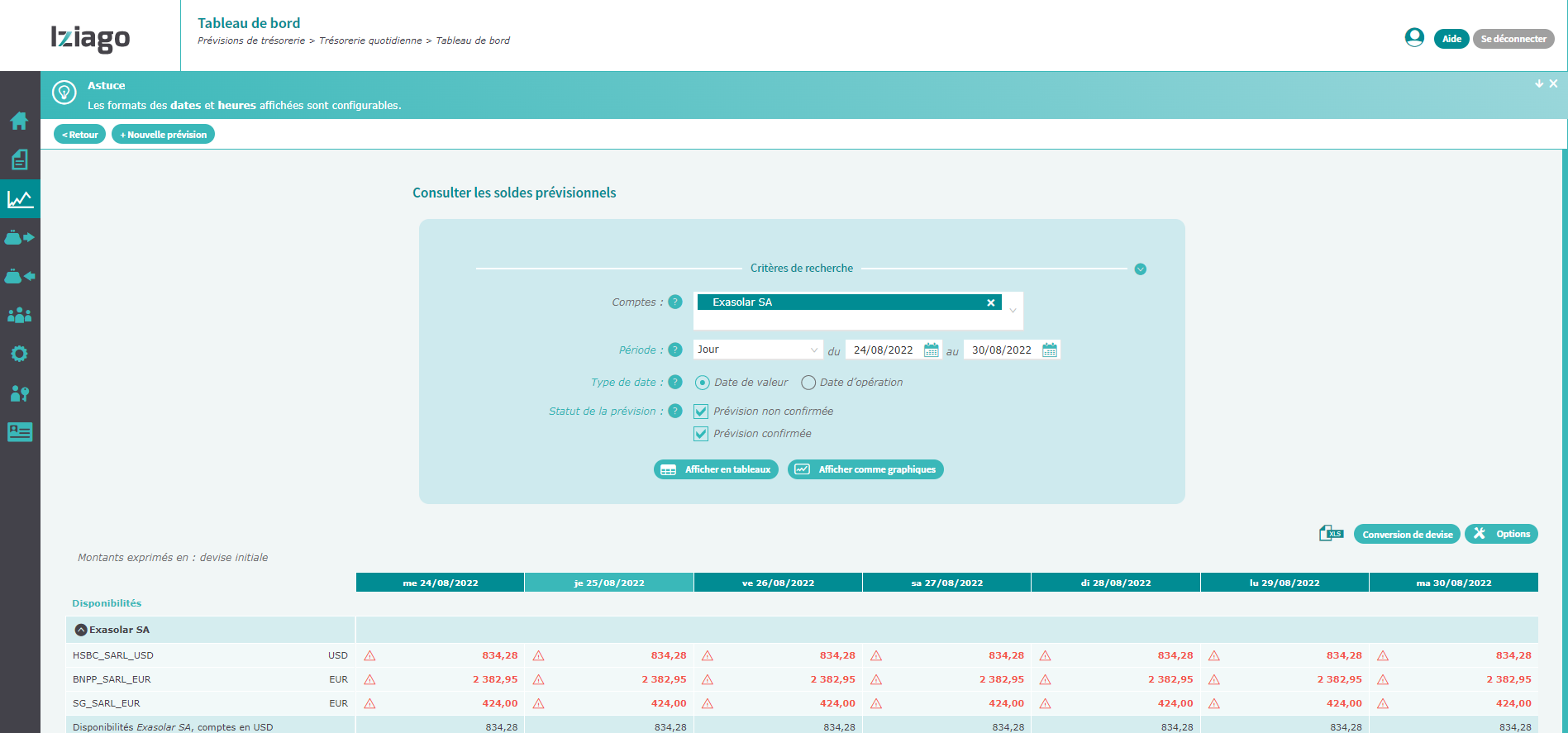
Task: Click Se déconnecter button
Action: point(1513,39)
